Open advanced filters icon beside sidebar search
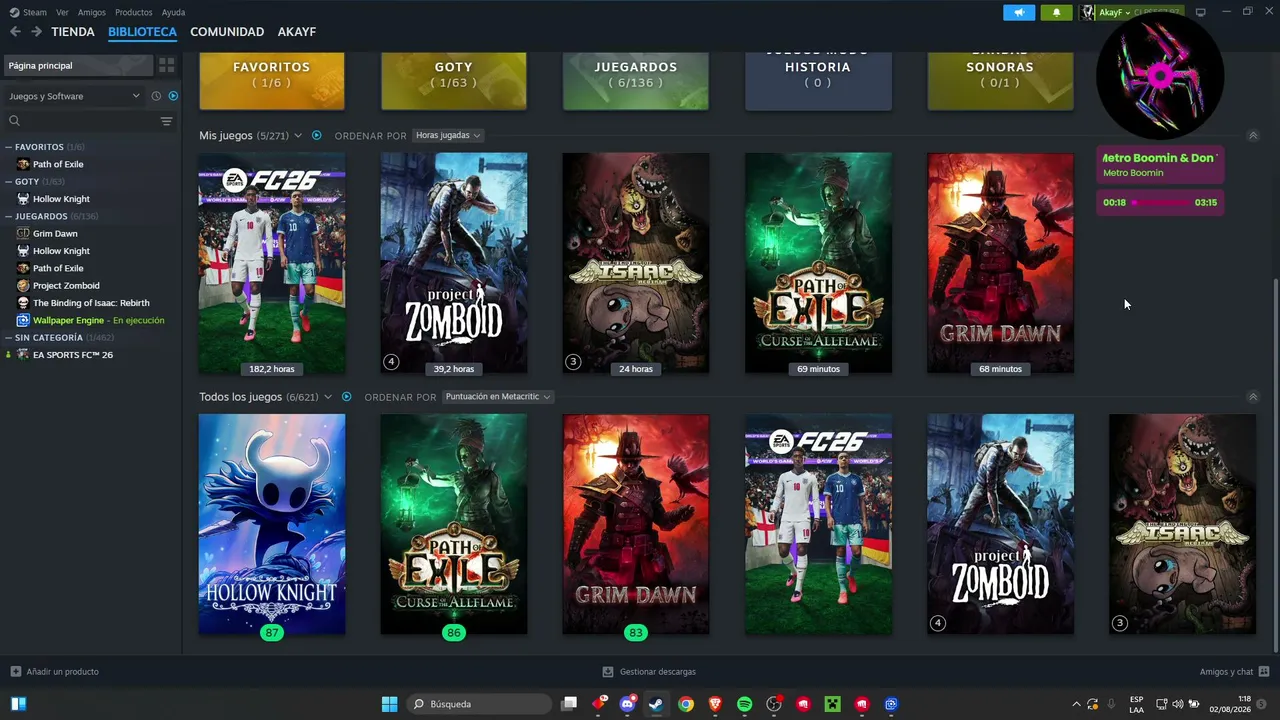 (x=166, y=121)
